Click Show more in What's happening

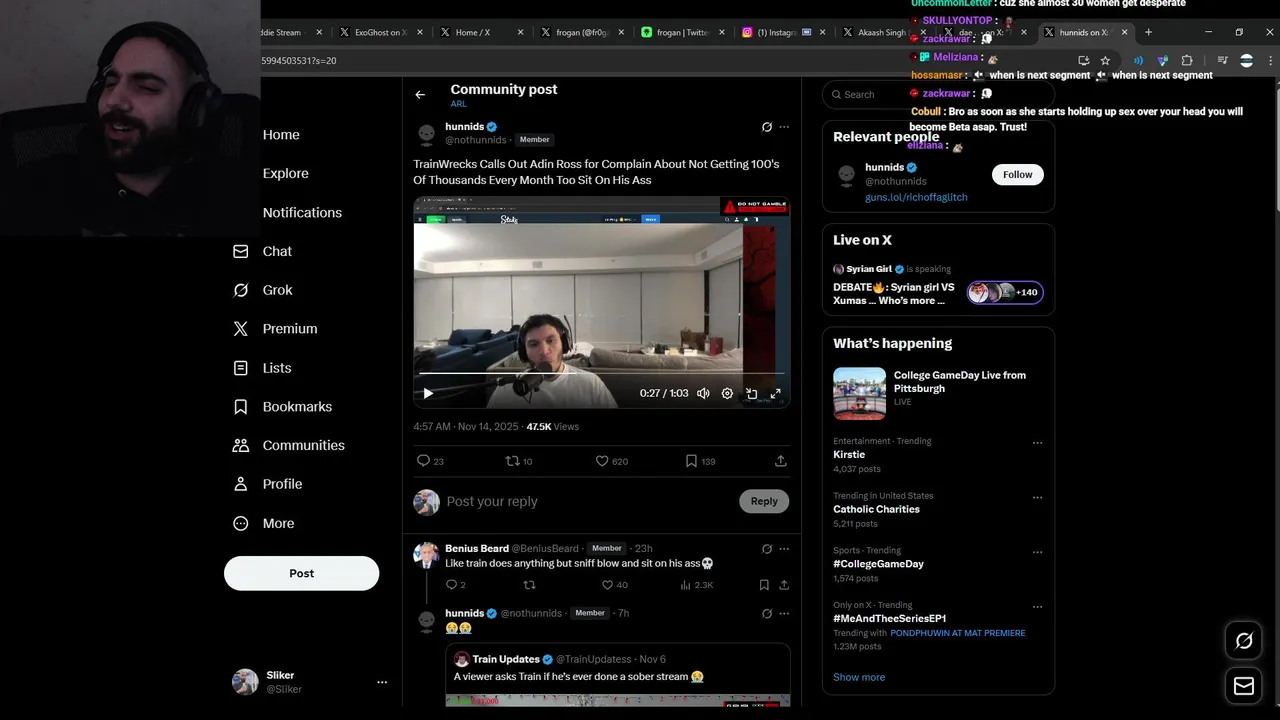coord(859,678)
